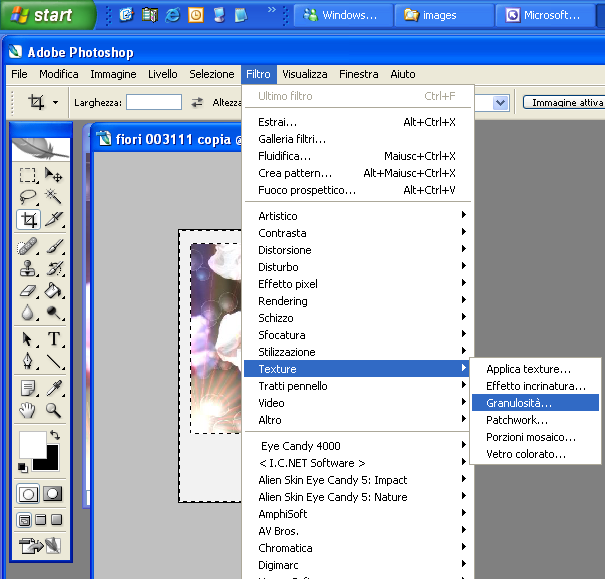
Task: Select the Slice tool
Action: point(53,219)
